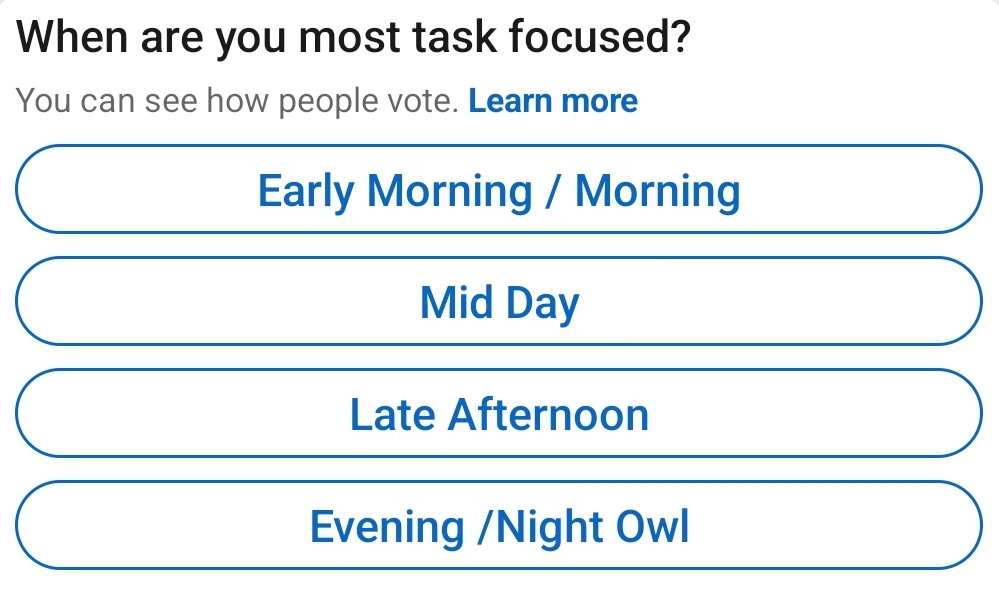The width and height of the screenshot is (999, 593).
Task: Click the 'You can see how people vote' text
Action: [238, 101]
